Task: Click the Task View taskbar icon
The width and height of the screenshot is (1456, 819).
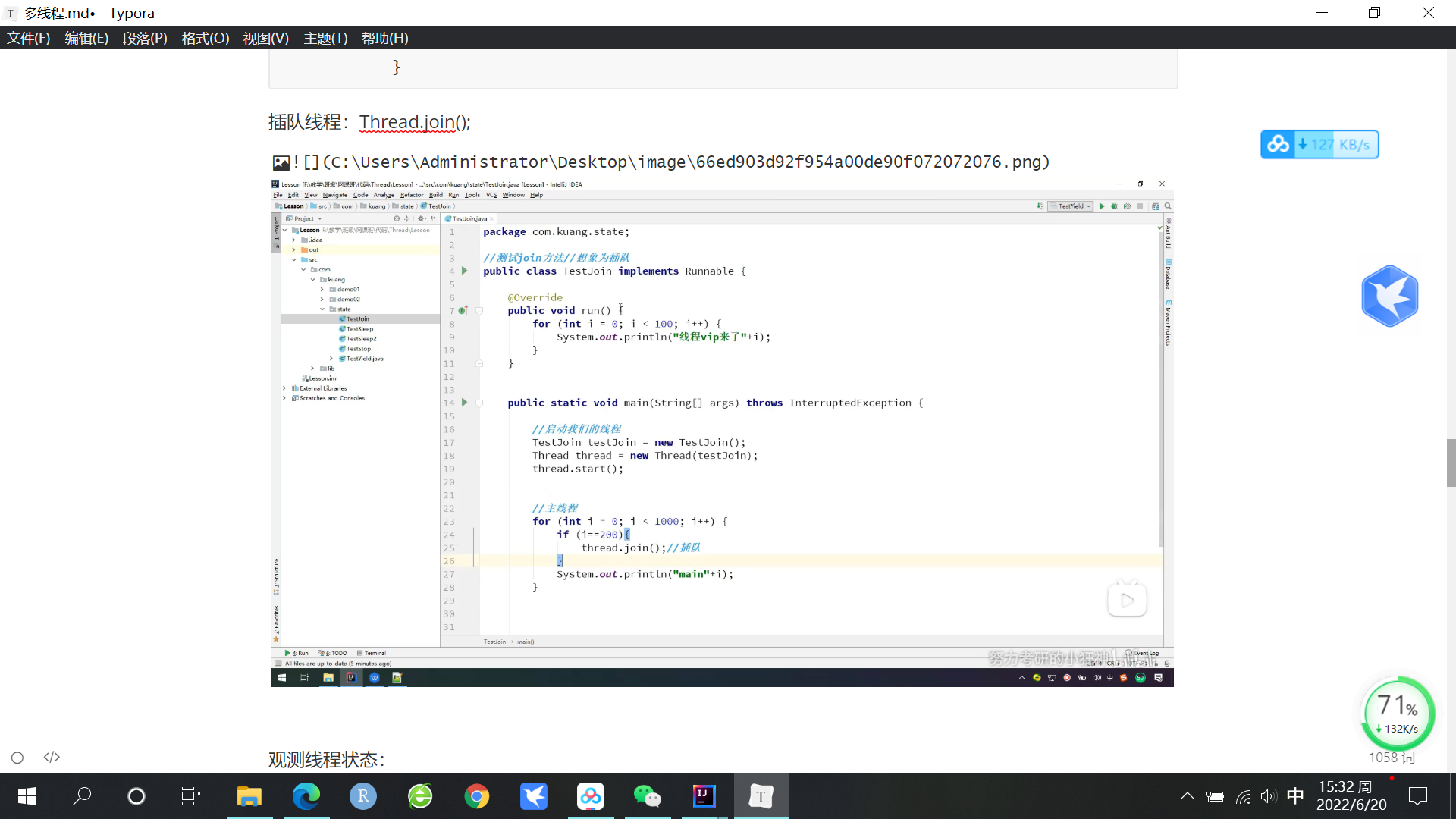Action: [x=191, y=796]
